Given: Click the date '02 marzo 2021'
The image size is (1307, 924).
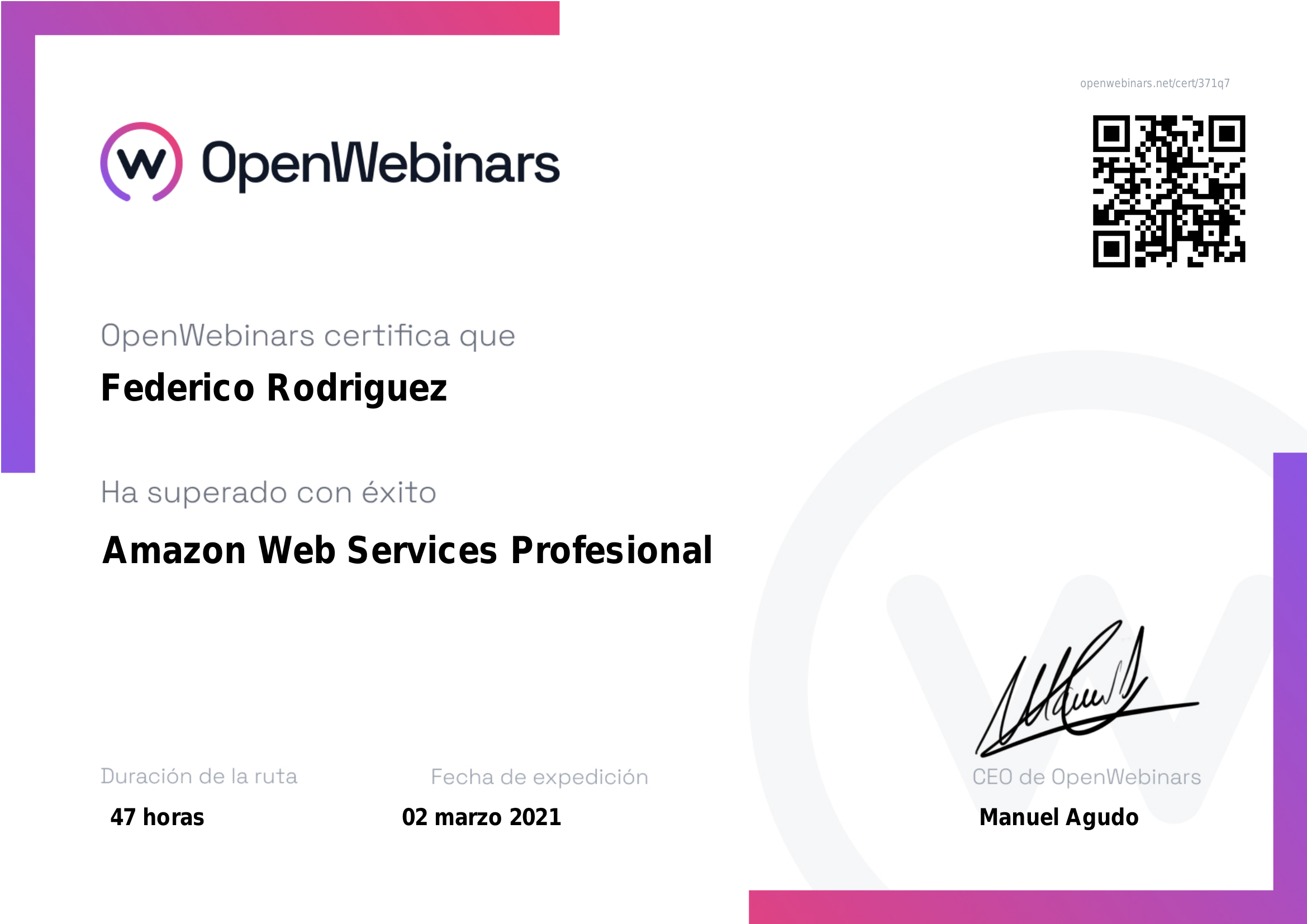Looking at the screenshot, I should [x=482, y=818].
